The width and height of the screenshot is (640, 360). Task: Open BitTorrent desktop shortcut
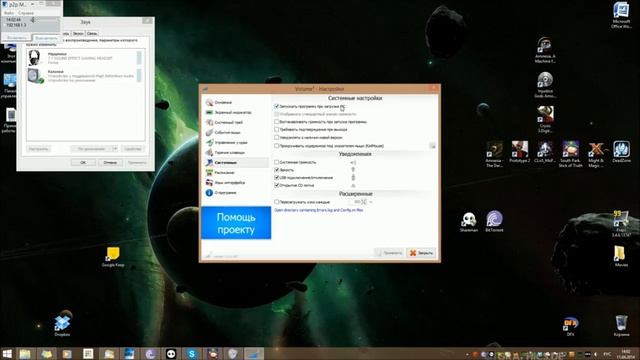[x=494, y=222]
